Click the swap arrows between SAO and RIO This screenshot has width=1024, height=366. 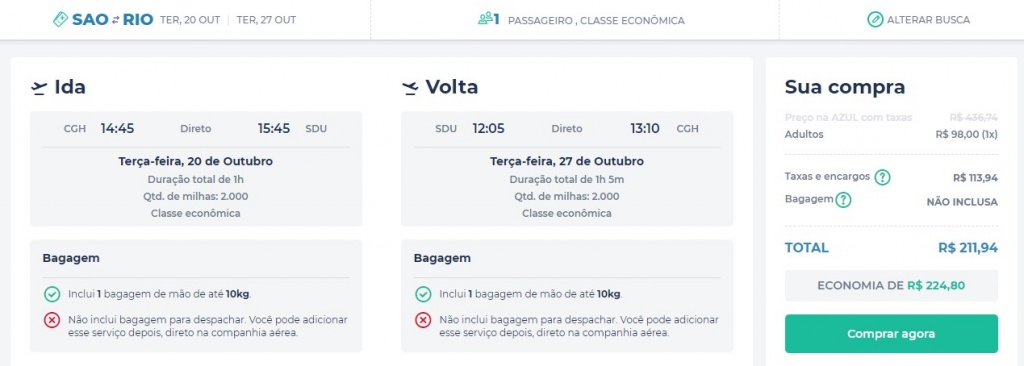coord(115,20)
